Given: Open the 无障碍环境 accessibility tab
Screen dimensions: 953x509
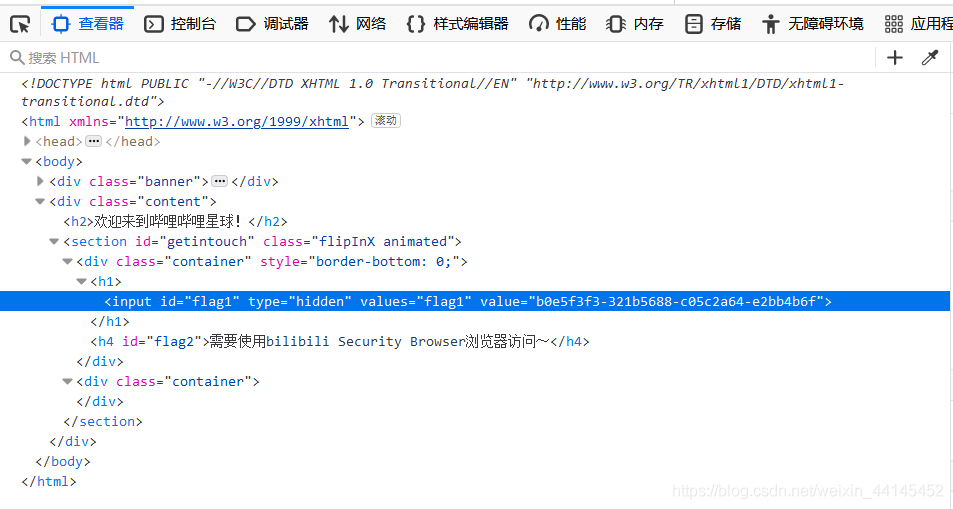Looking at the screenshot, I should coord(813,24).
